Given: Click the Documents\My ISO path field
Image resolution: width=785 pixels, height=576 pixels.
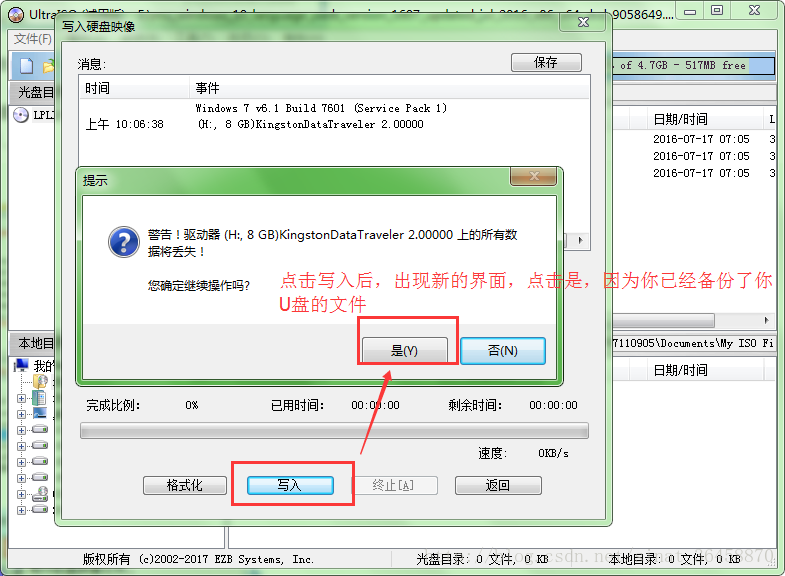Looking at the screenshot, I should (x=693, y=343).
